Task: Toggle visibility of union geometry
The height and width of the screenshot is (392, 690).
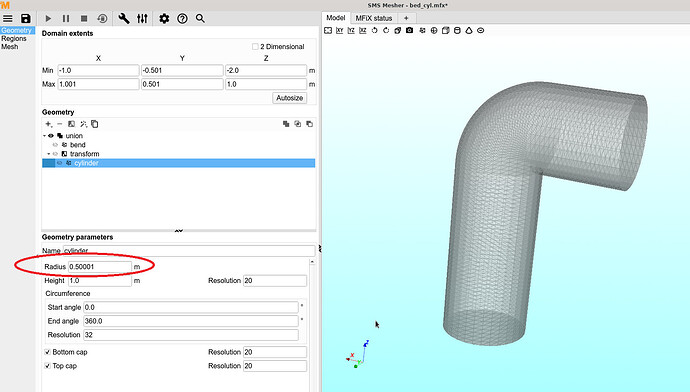Action: pos(51,136)
